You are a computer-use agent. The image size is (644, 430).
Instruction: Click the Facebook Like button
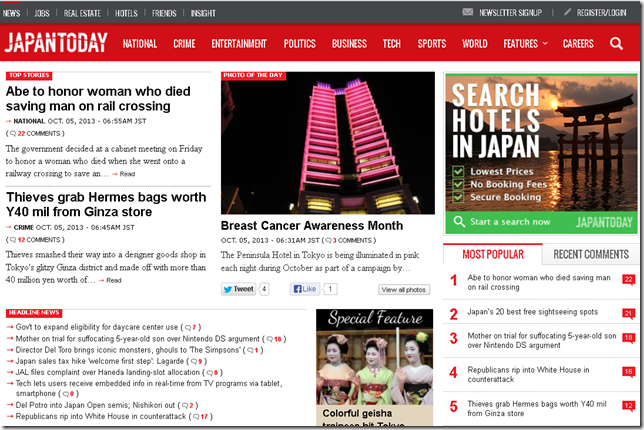click(304, 289)
